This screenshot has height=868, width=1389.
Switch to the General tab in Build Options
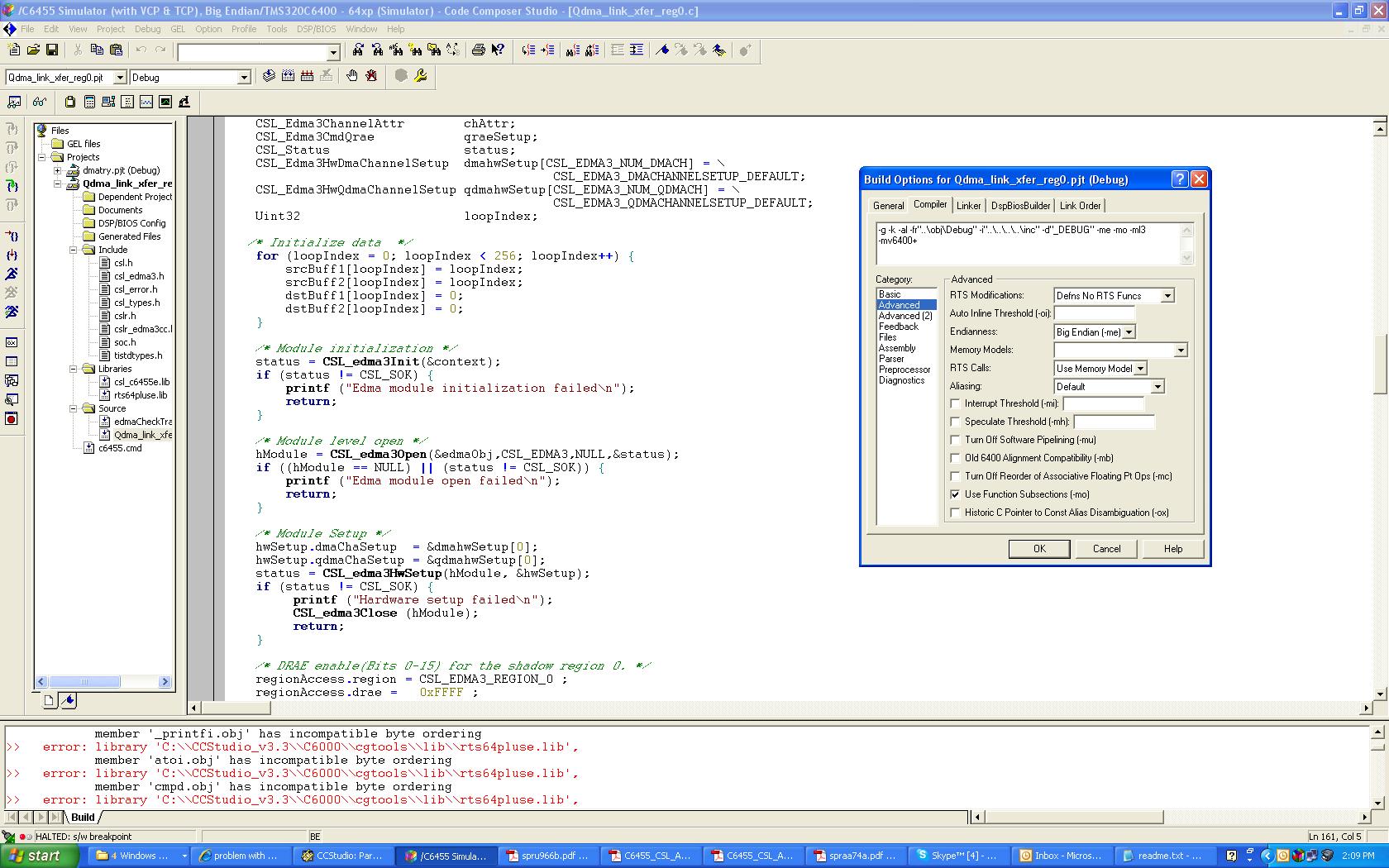pyautogui.click(x=888, y=206)
